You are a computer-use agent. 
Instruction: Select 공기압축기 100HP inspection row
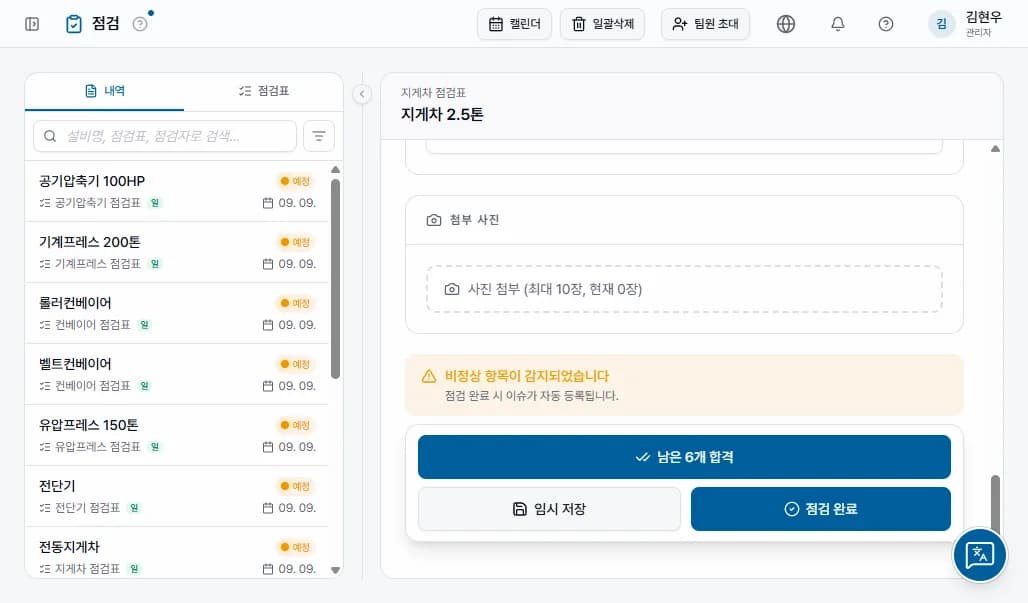pyautogui.click(x=177, y=191)
